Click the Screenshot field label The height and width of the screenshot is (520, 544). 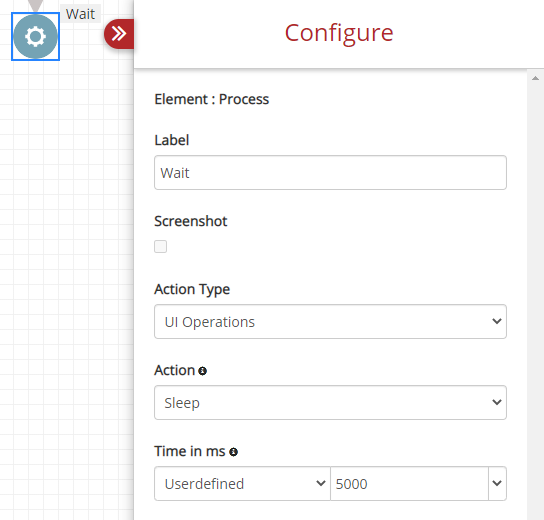tap(191, 221)
